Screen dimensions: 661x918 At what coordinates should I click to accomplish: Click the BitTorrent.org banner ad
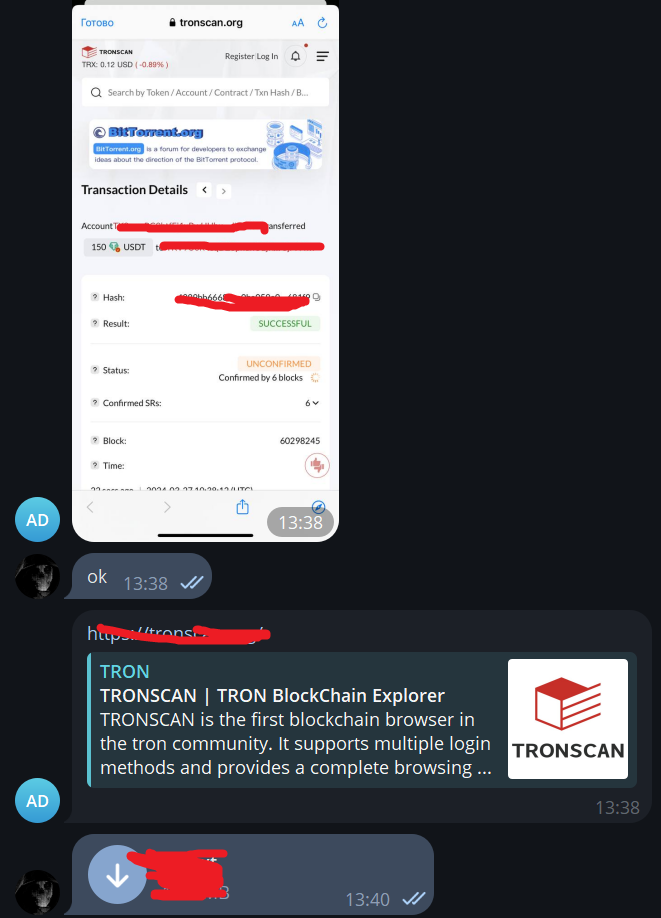pyautogui.click(x=206, y=144)
